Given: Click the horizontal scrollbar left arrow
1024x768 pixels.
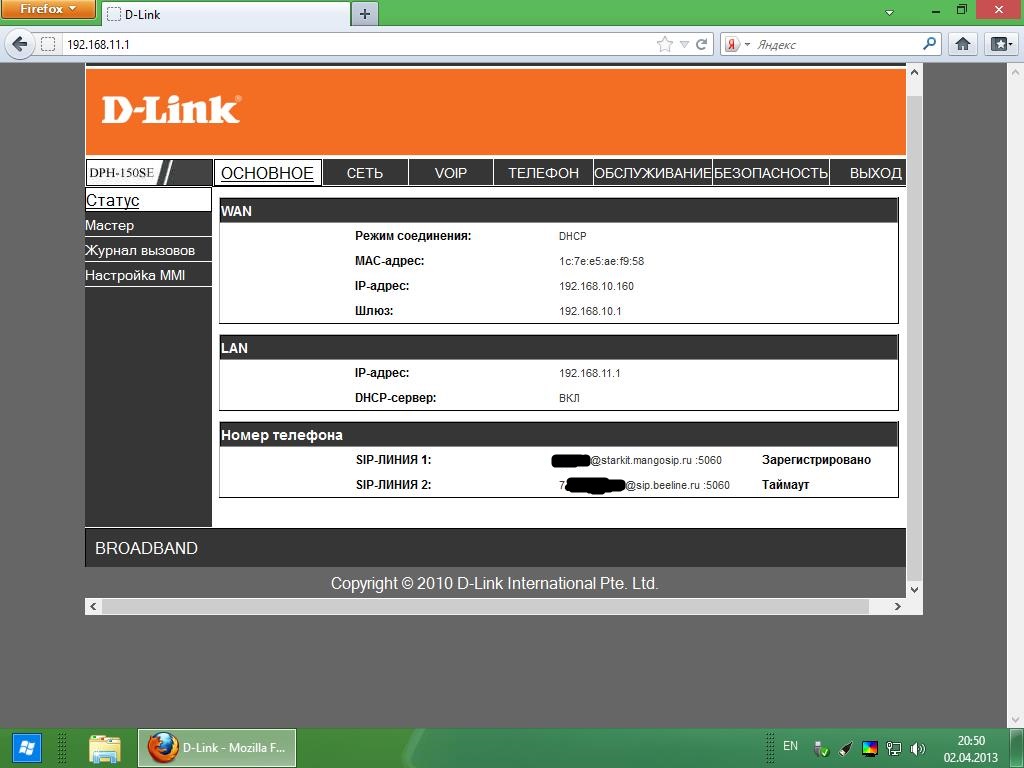Looking at the screenshot, I should coord(93,606).
